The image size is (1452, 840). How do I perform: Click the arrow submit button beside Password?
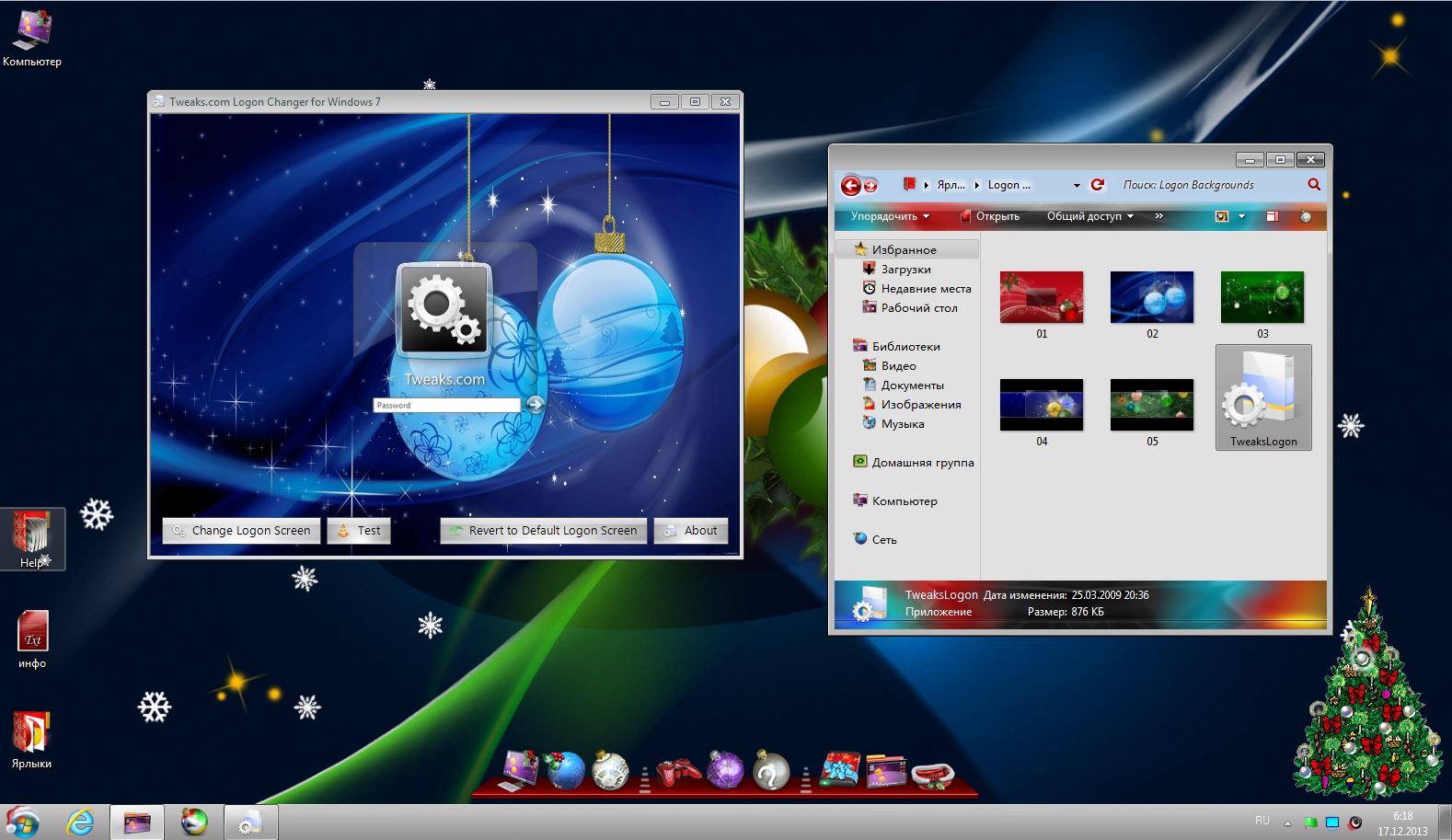pos(535,404)
